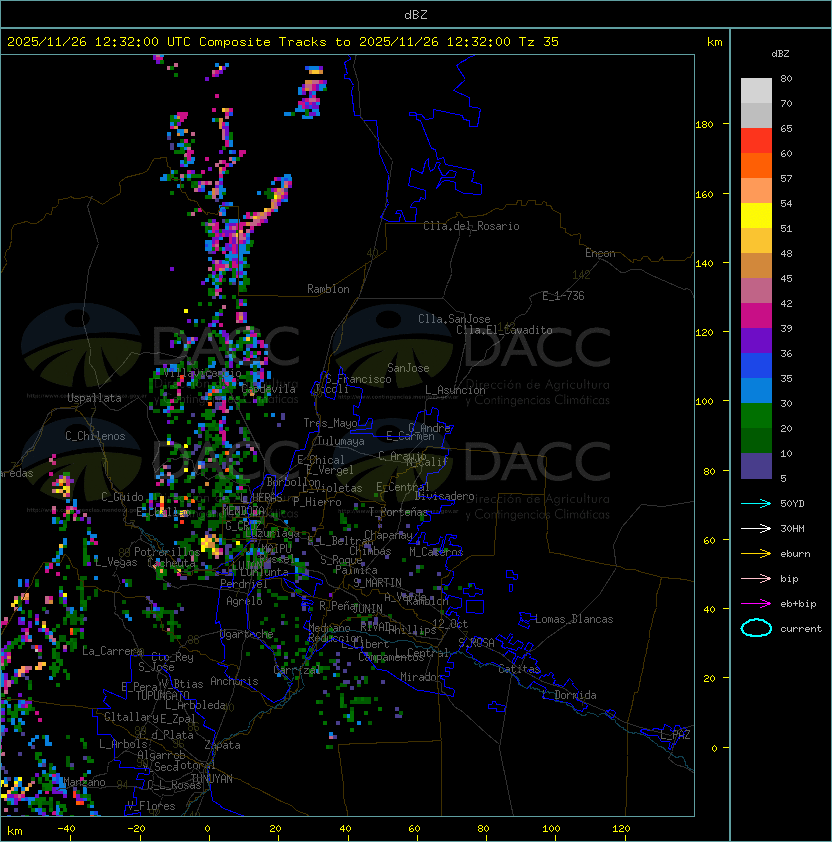Select the magenta 39-42 dBZ legend swatch
The width and height of the screenshot is (832, 842).
[756, 316]
